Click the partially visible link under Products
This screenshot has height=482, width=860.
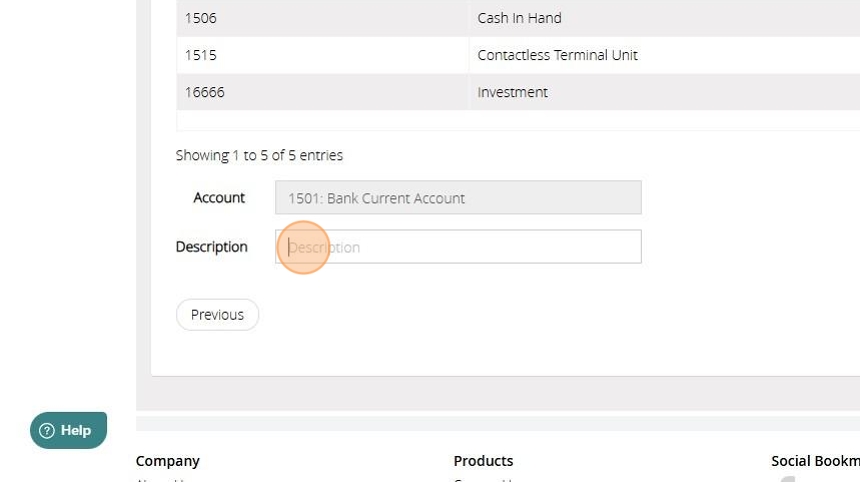[480, 479]
